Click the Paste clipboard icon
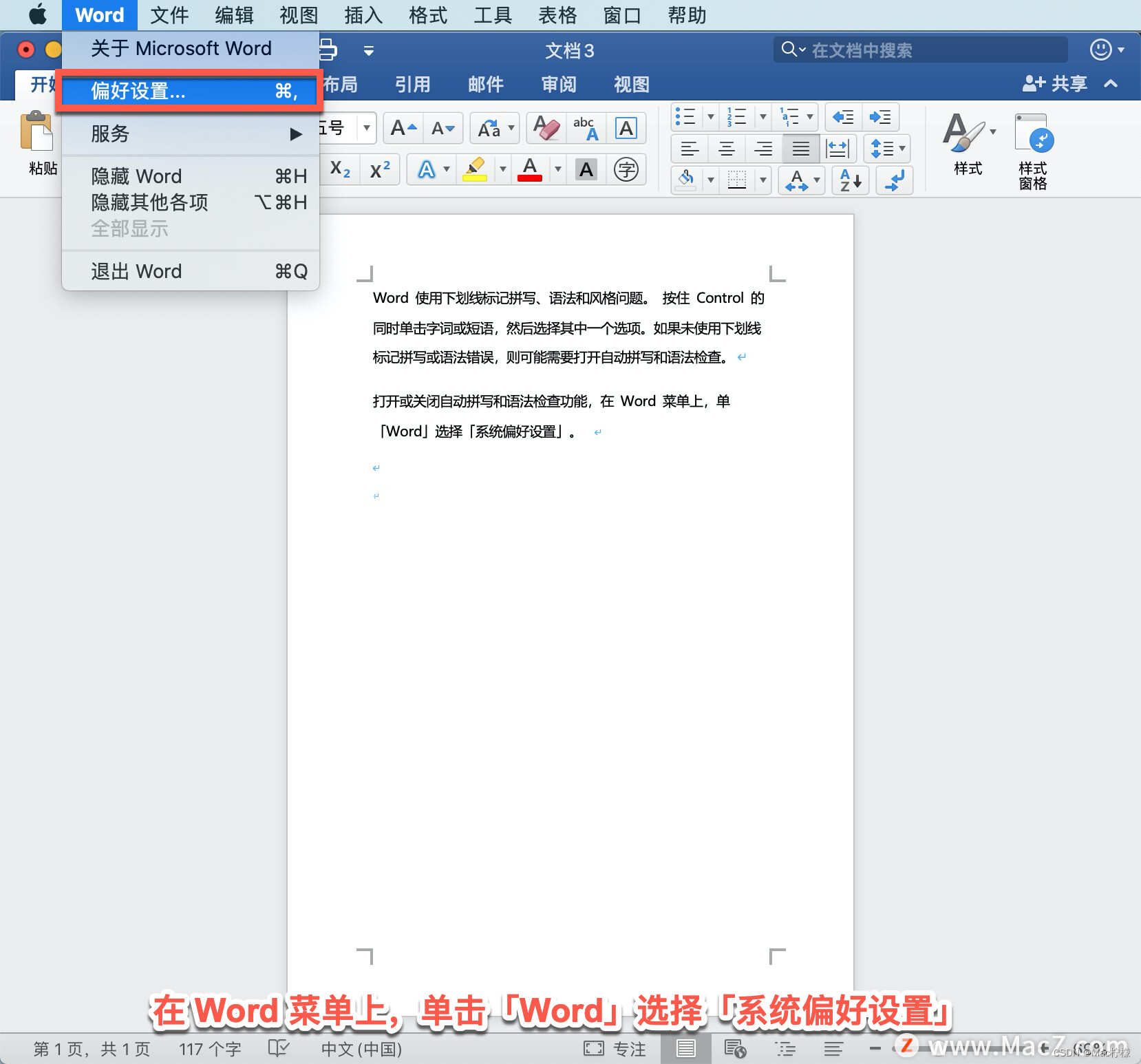Screen dimensions: 1141x1064 36,131
